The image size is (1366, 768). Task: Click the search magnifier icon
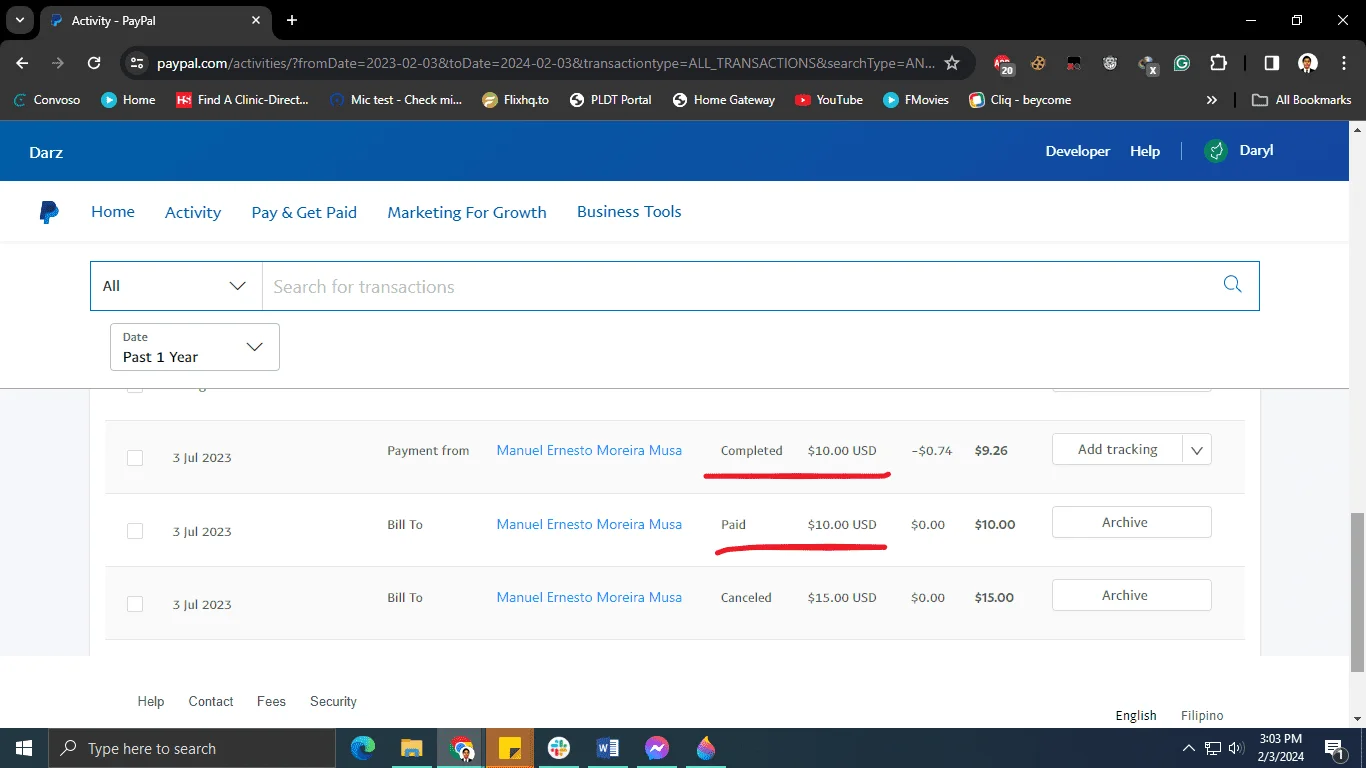coord(1232,285)
